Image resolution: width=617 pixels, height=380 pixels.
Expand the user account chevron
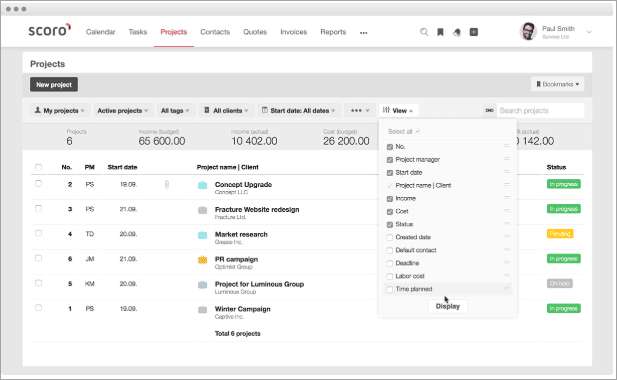[589, 32]
